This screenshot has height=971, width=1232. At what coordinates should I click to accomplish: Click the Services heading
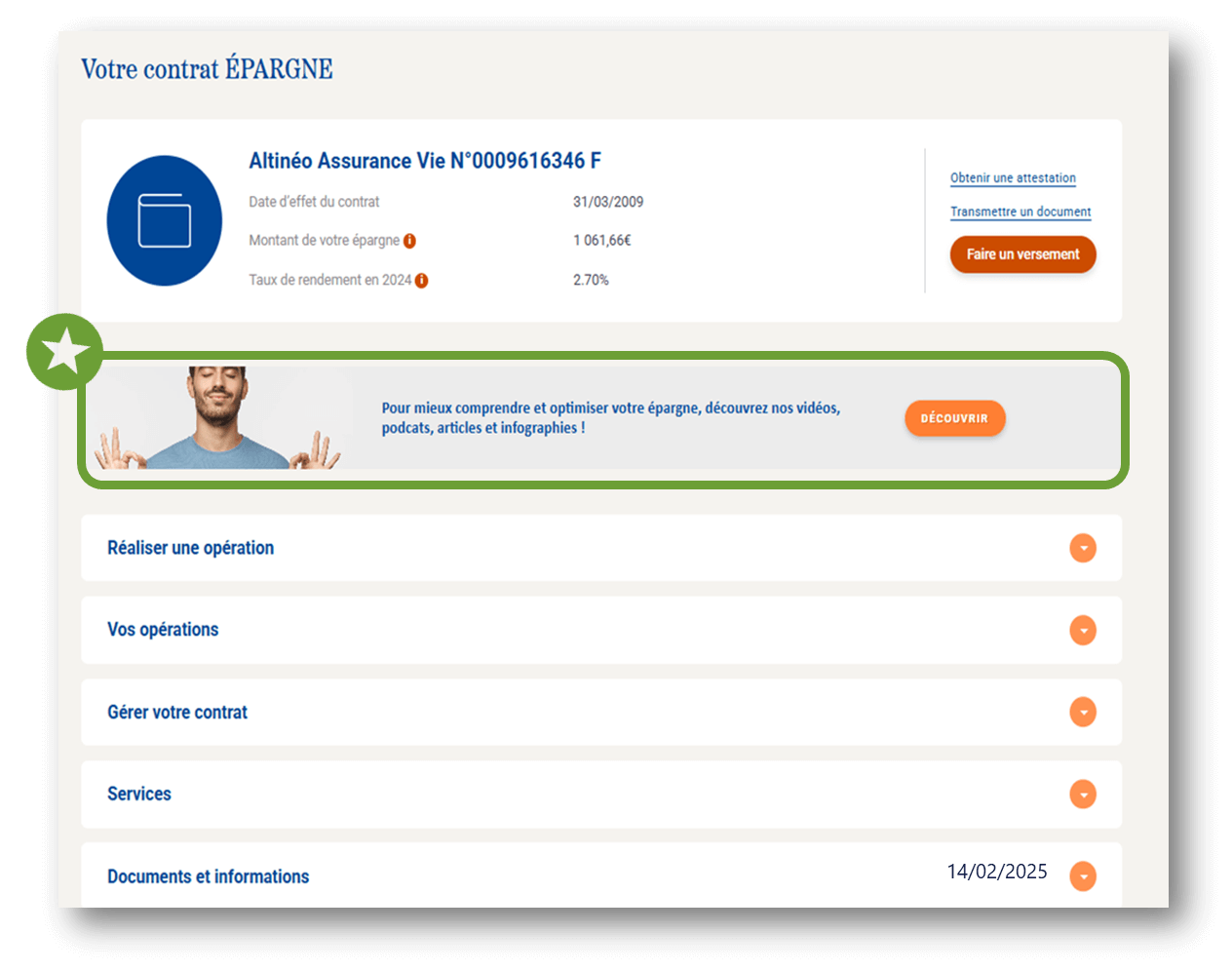[x=139, y=795]
